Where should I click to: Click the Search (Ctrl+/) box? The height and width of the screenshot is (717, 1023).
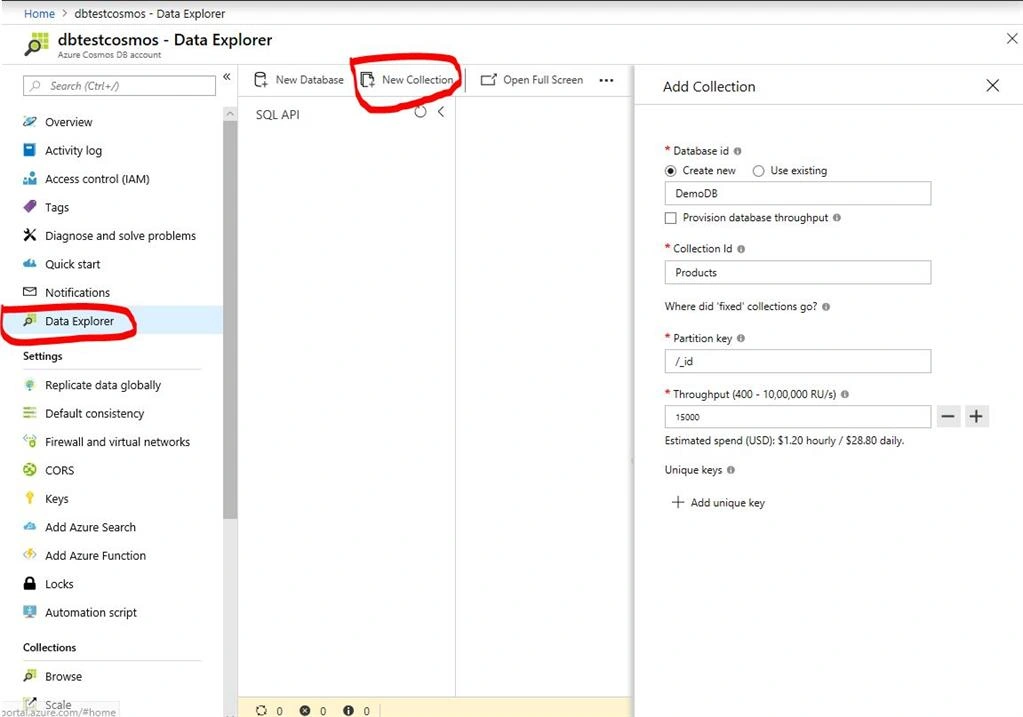(119, 85)
